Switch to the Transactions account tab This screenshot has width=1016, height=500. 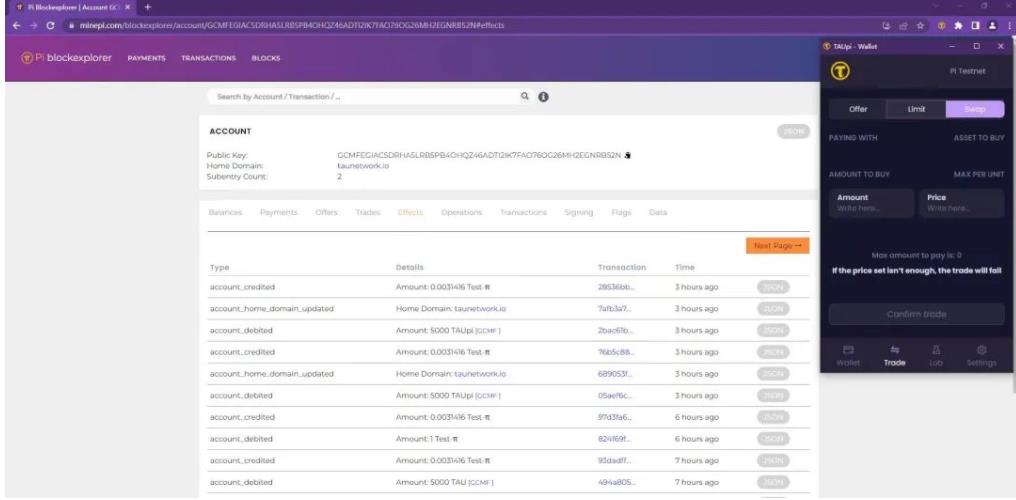pos(523,212)
